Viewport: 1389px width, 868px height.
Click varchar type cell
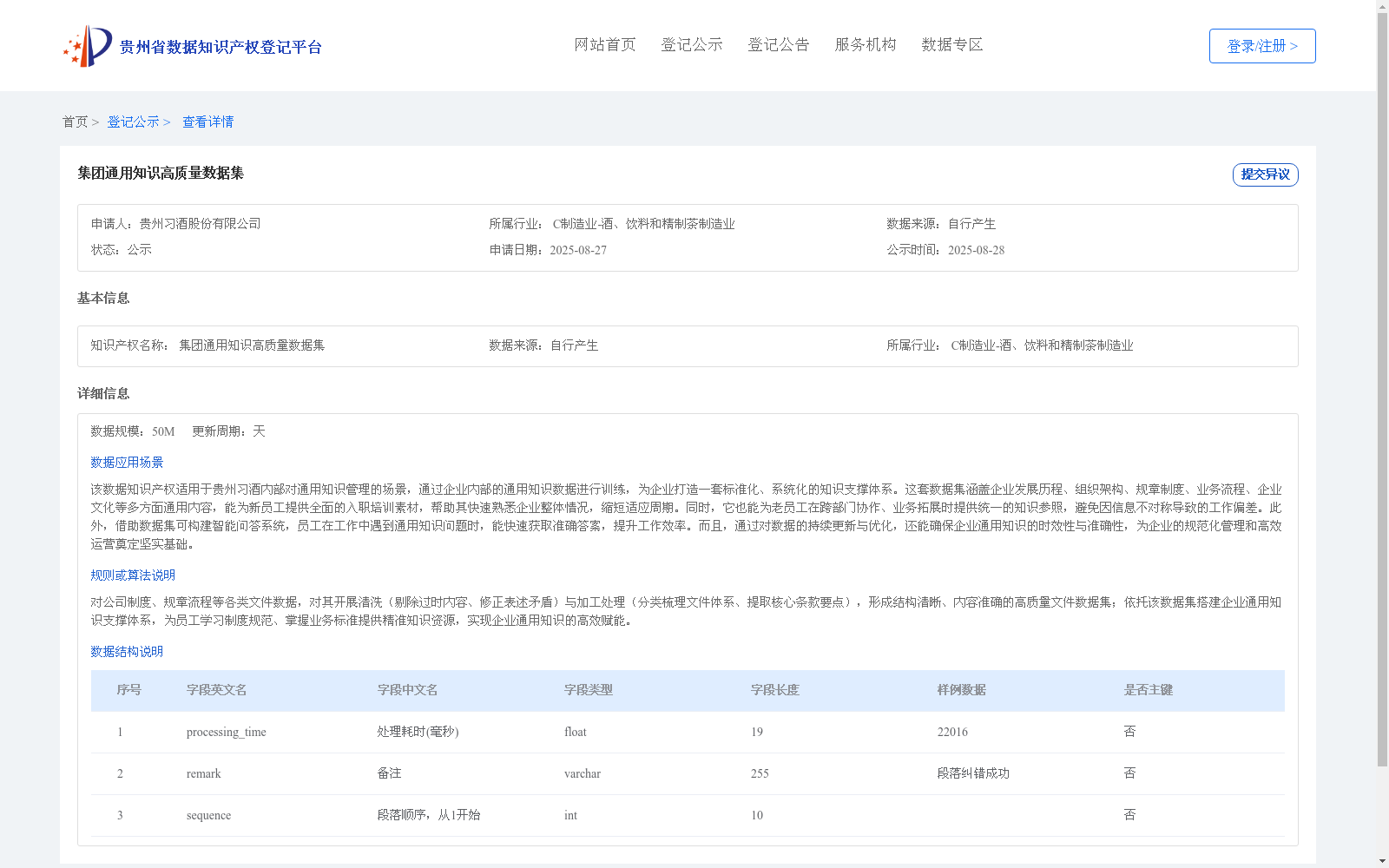coord(583,773)
